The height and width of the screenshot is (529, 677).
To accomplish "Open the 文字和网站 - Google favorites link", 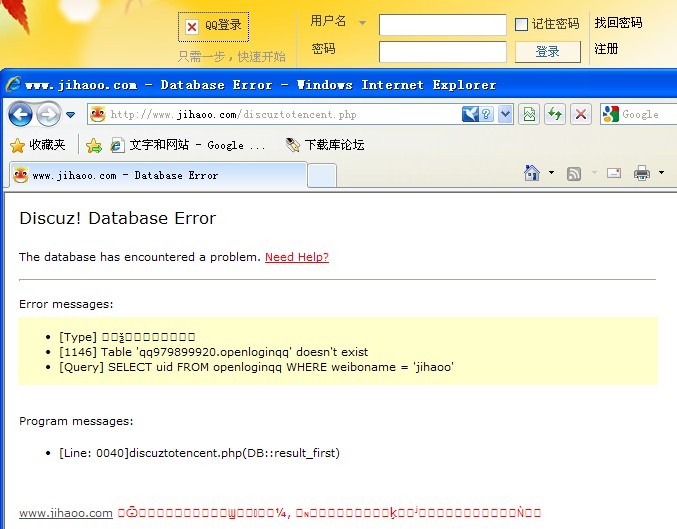I will coord(188,145).
